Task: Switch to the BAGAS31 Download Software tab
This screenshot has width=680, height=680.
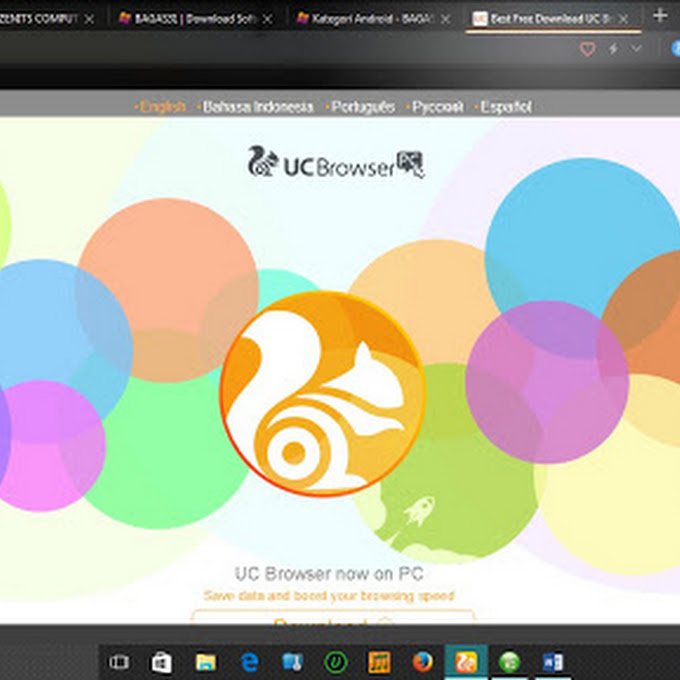Action: pyautogui.click(x=196, y=19)
